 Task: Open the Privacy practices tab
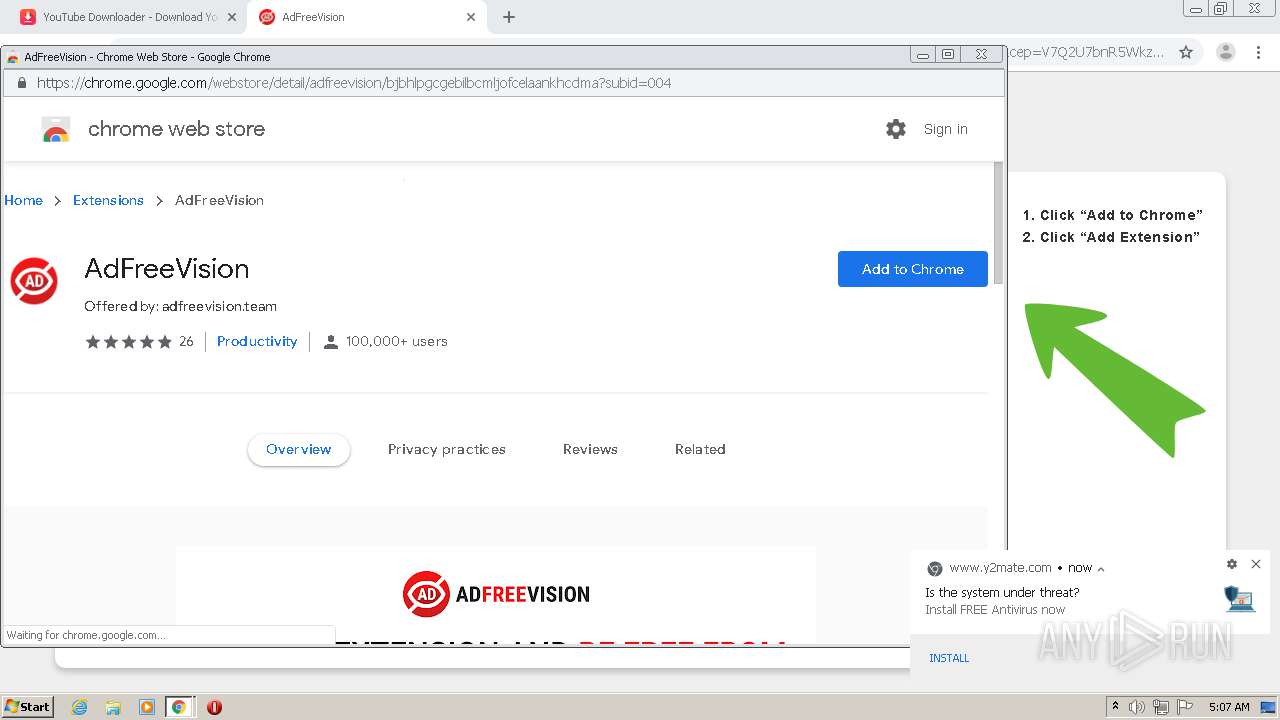(447, 450)
